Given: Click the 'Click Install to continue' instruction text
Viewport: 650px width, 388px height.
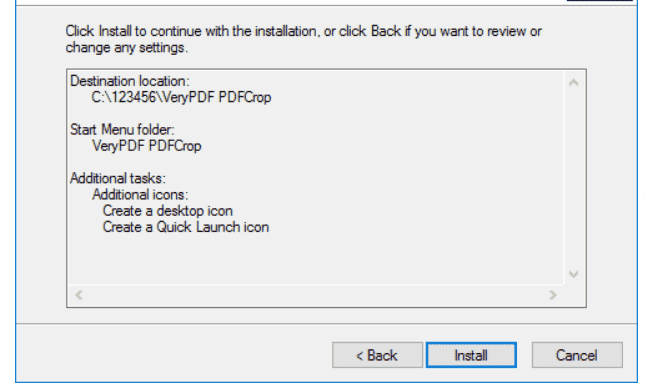Looking at the screenshot, I should [x=303, y=39].
